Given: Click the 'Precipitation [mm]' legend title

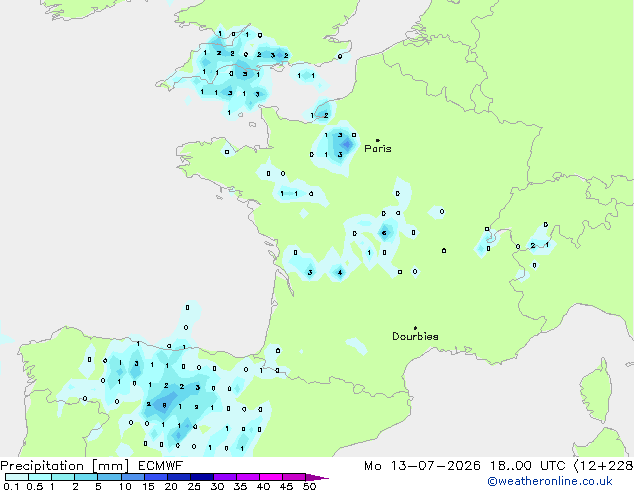Looking at the screenshot, I should point(64,466).
